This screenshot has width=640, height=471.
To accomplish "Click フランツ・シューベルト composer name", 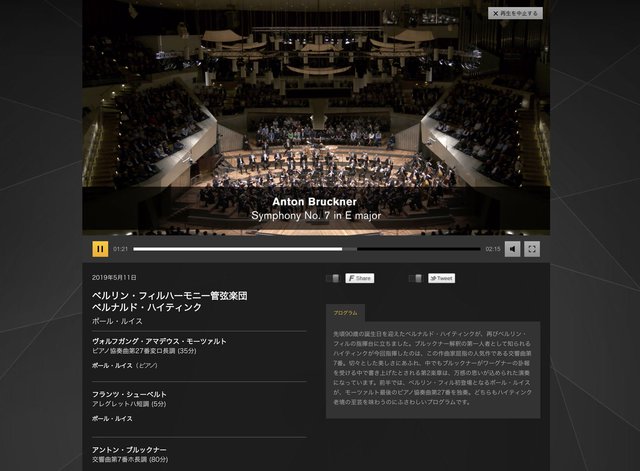I will click(x=129, y=394).
